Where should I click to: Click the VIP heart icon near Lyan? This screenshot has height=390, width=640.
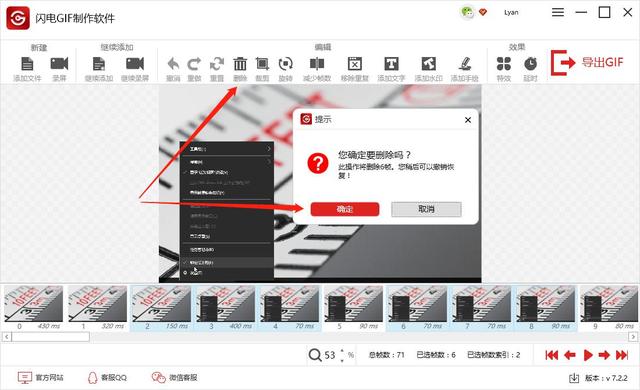tap(483, 12)
